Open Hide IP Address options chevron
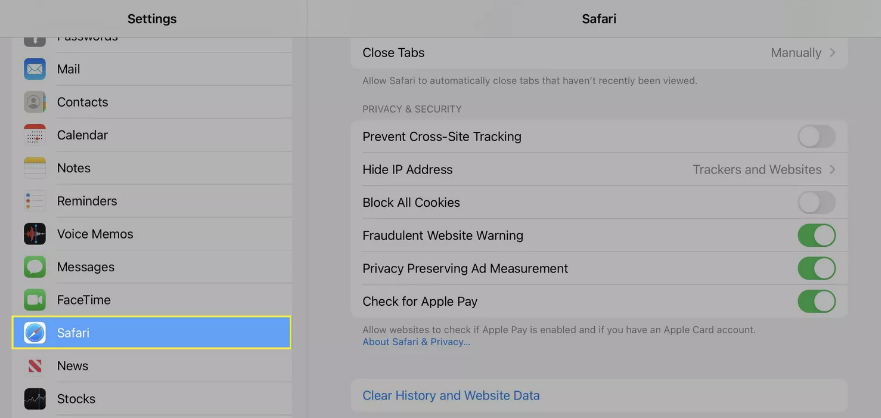The width and height of the screenshot is (881, 418). [x=833, y=170]
